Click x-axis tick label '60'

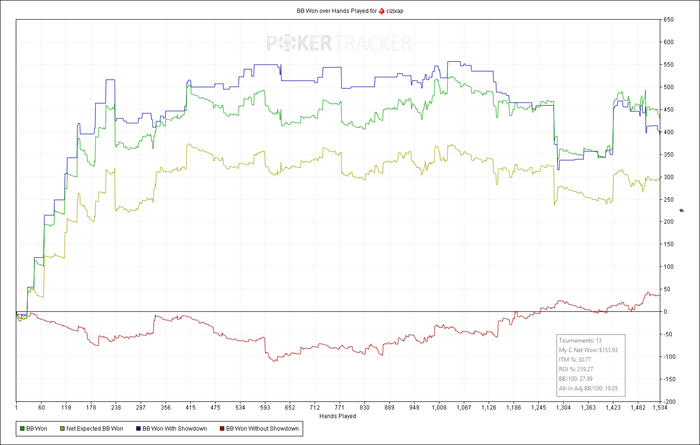point(41,408)
